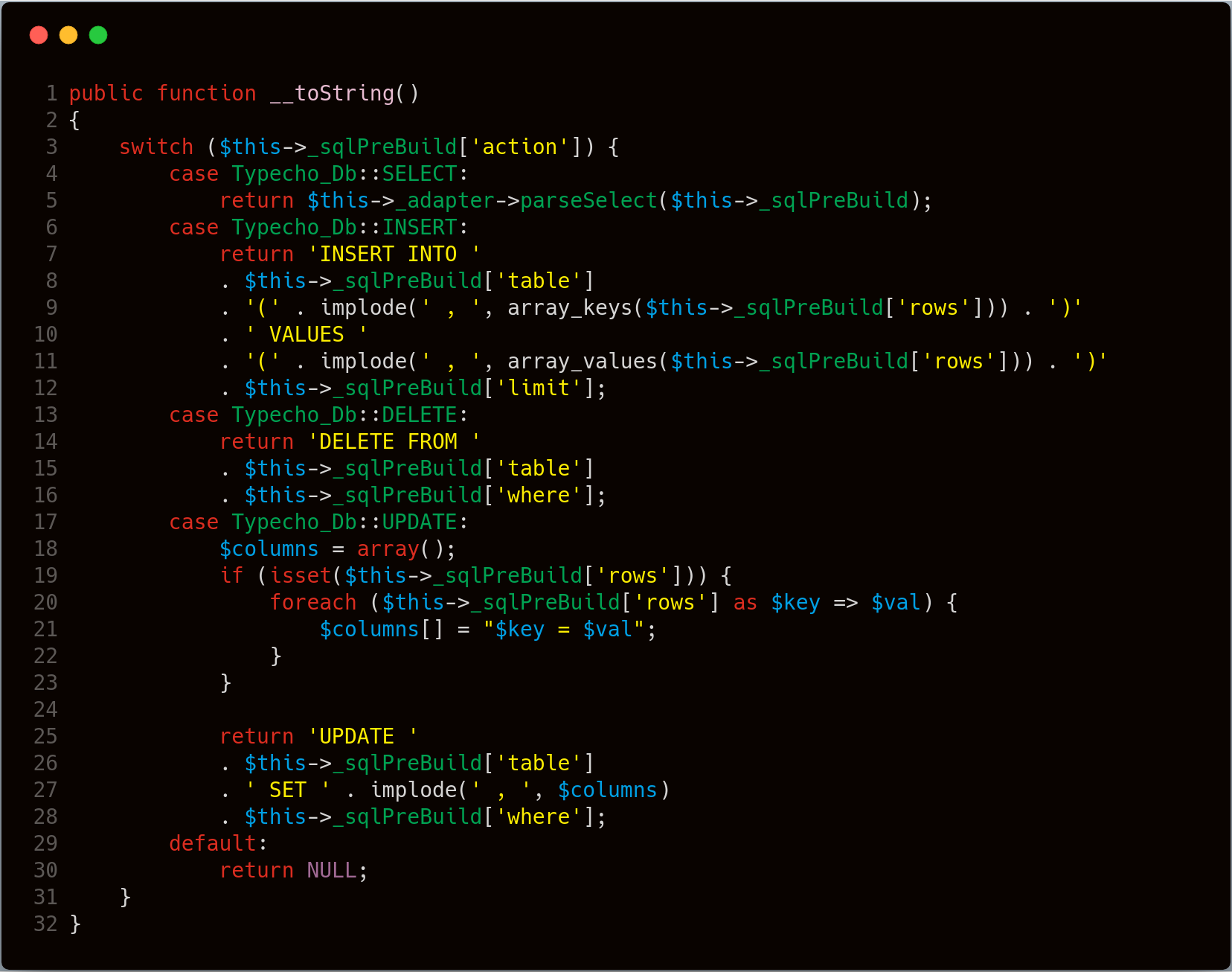Click the green maximize window dot
Screen dimensions: 1232x972
[x=98, y=35]
